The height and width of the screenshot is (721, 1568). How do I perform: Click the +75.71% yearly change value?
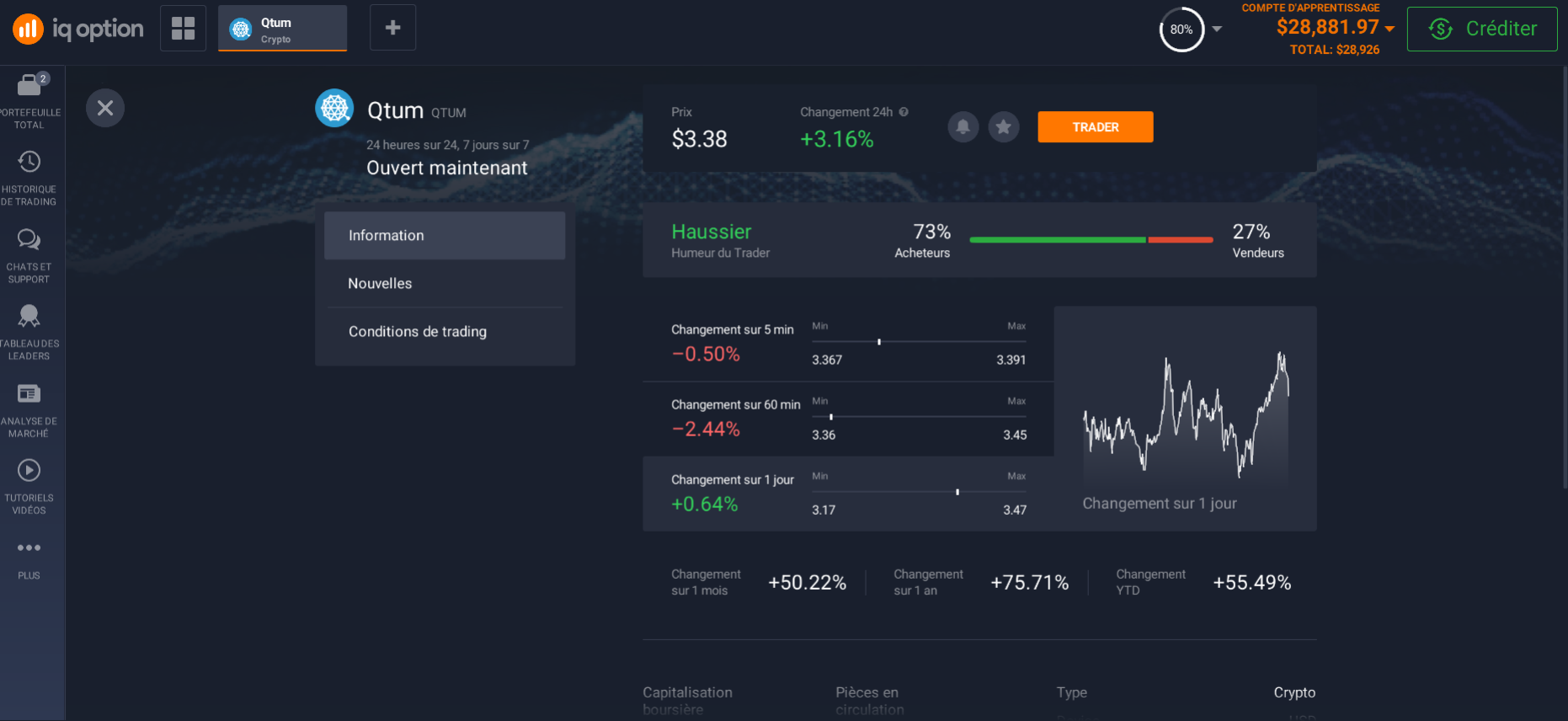tap(1029, 583)
